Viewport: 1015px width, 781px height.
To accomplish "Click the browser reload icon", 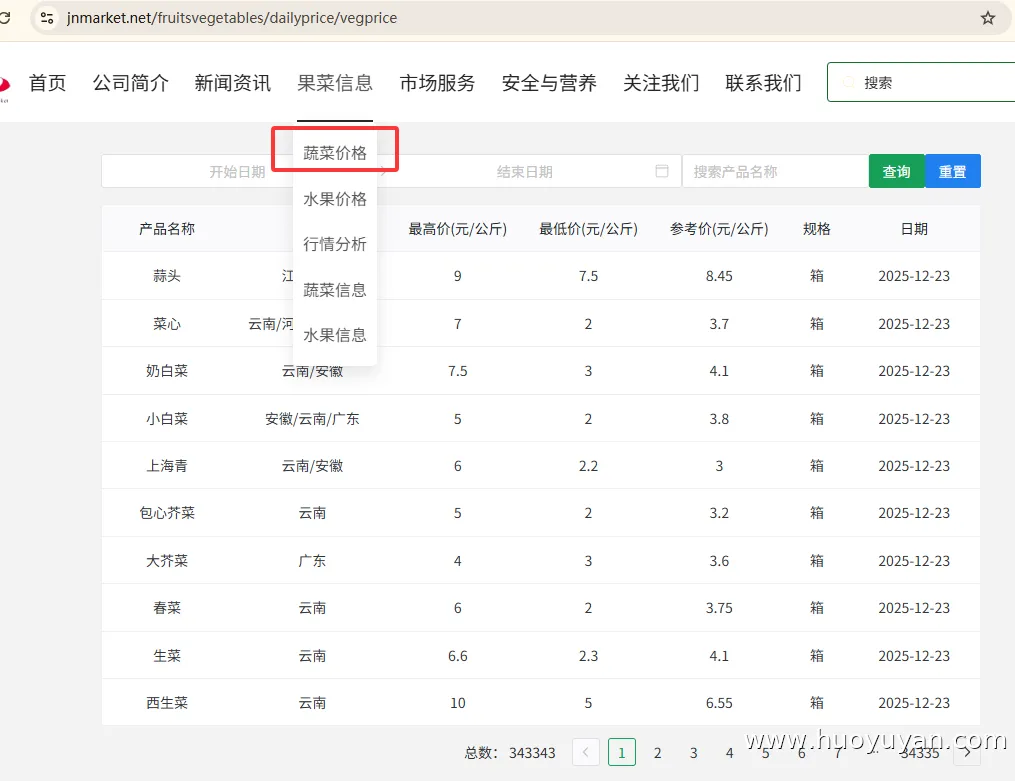I will click(x=5, y=17).
